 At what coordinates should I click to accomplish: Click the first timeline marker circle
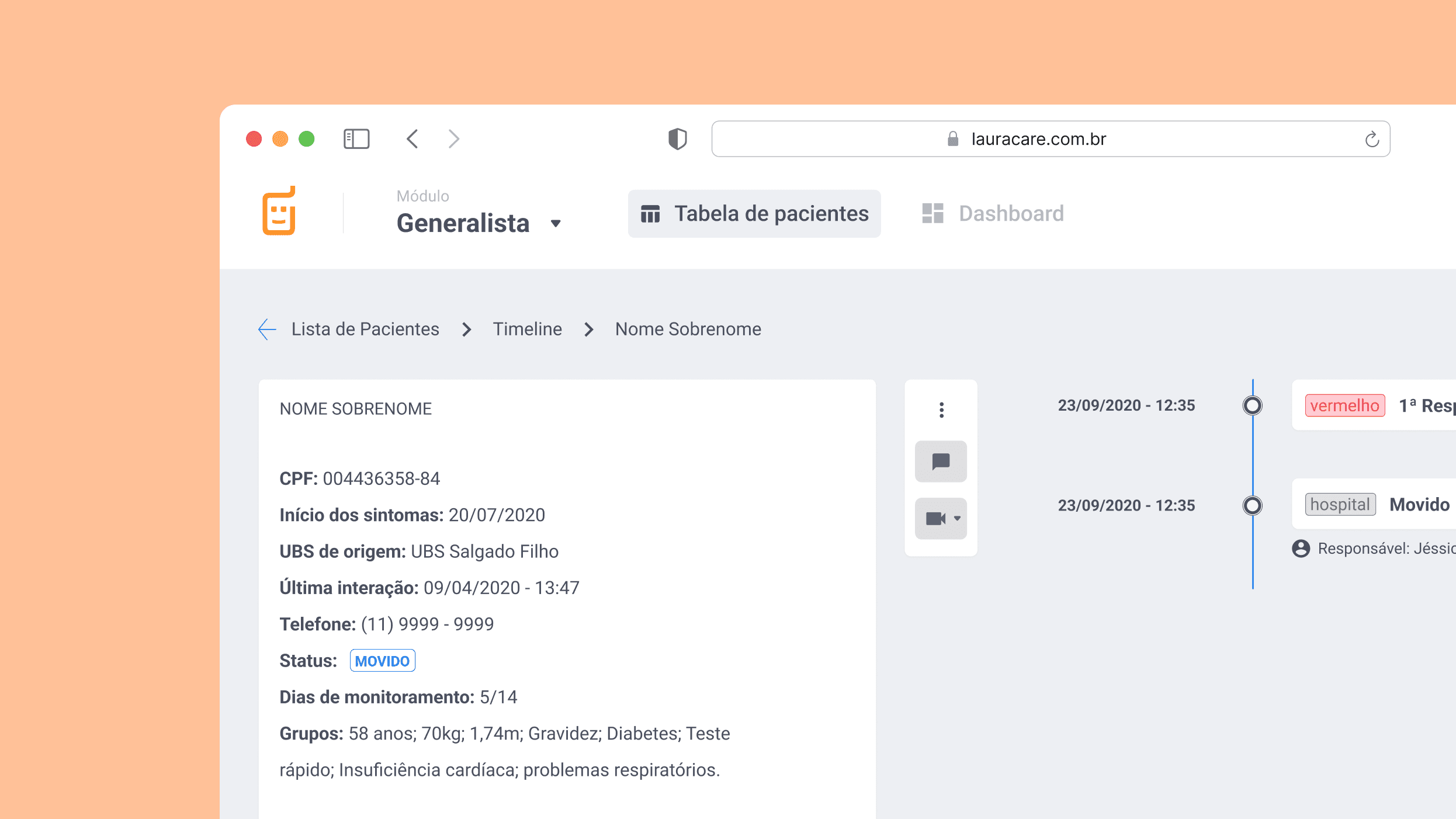click(x=1252, y=405)
